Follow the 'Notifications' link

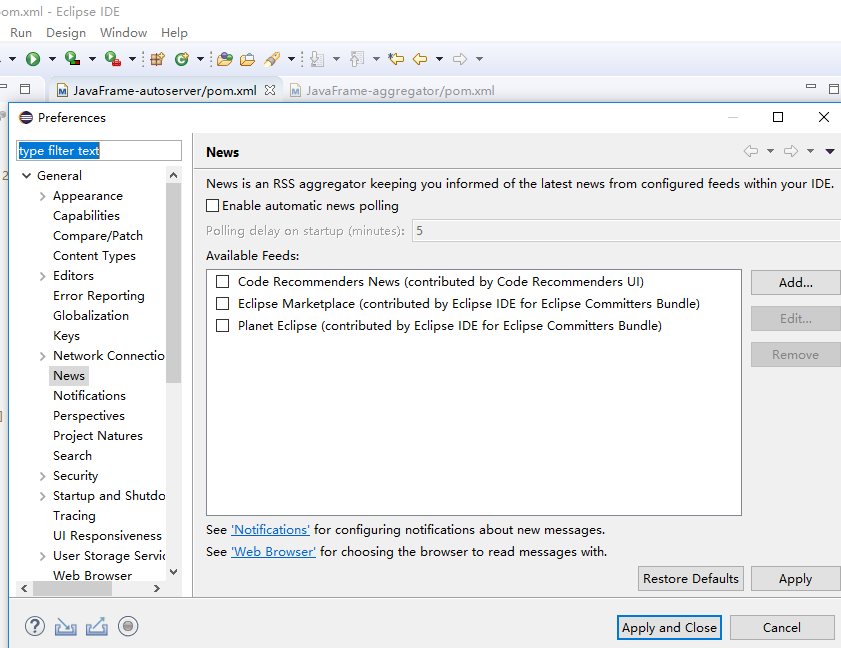tap(270, 529)
